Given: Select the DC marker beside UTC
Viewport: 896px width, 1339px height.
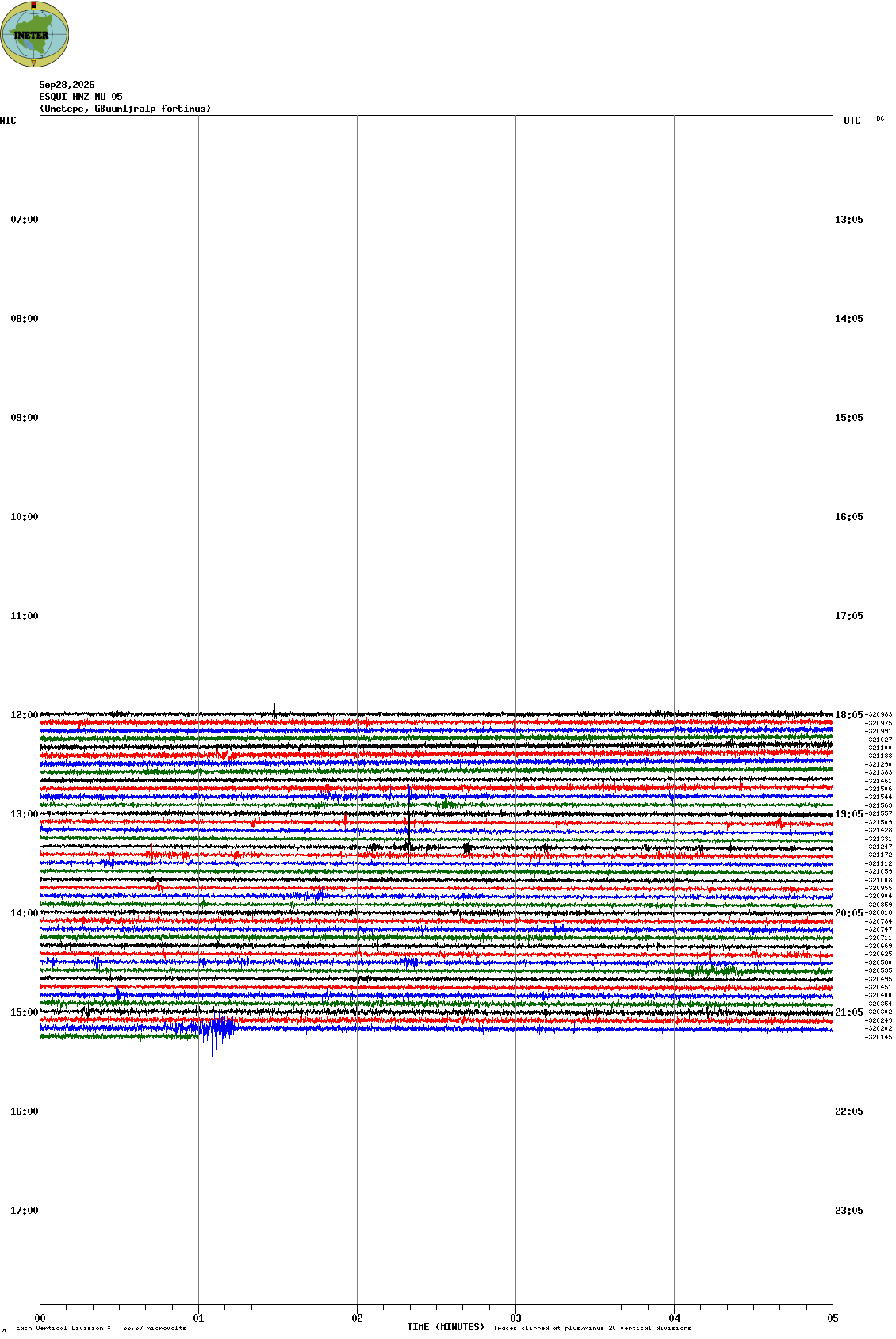Looking at the screenshot, I should (x=880, y=118).
